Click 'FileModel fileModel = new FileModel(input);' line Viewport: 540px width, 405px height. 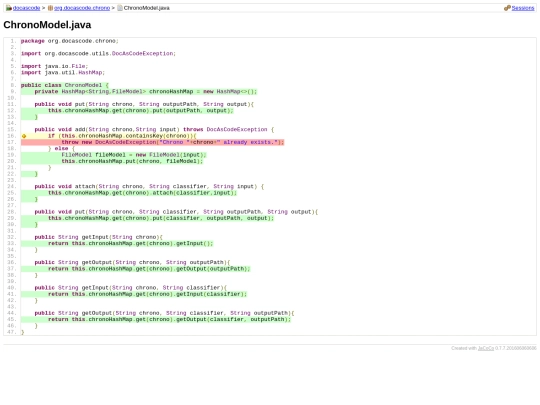pos(114,155)
